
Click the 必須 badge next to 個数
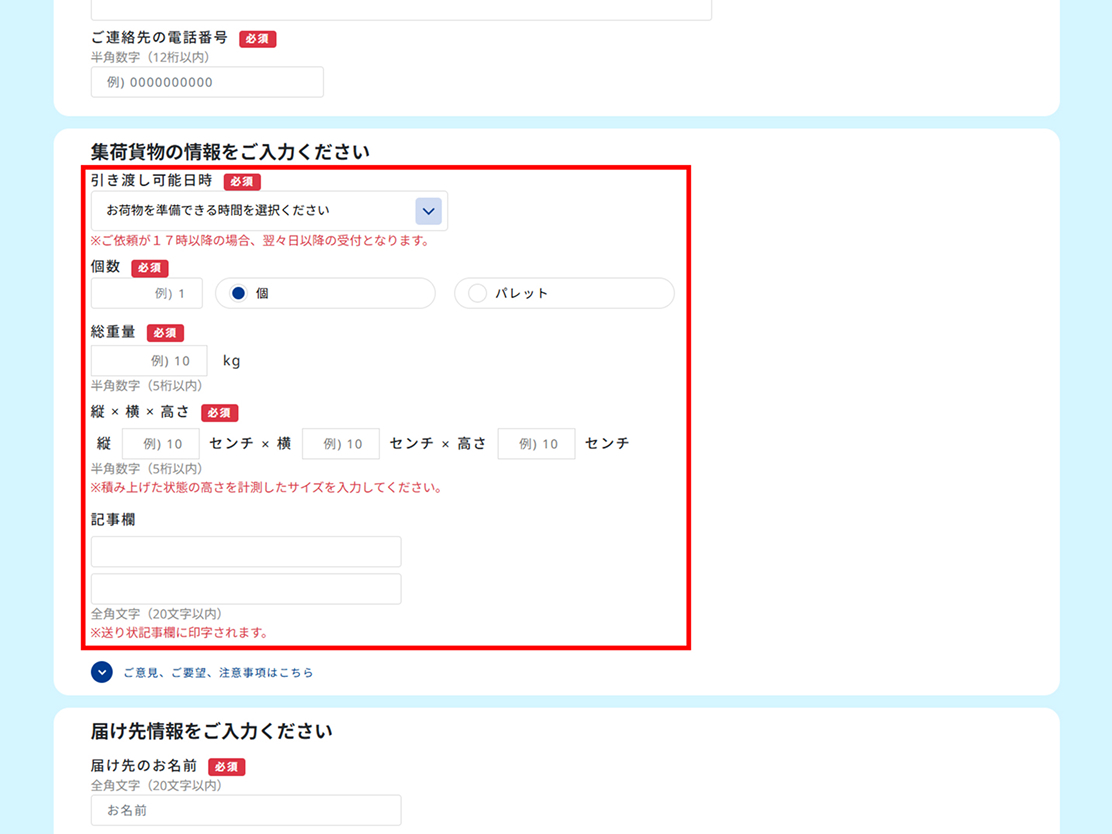click(150, 268)
